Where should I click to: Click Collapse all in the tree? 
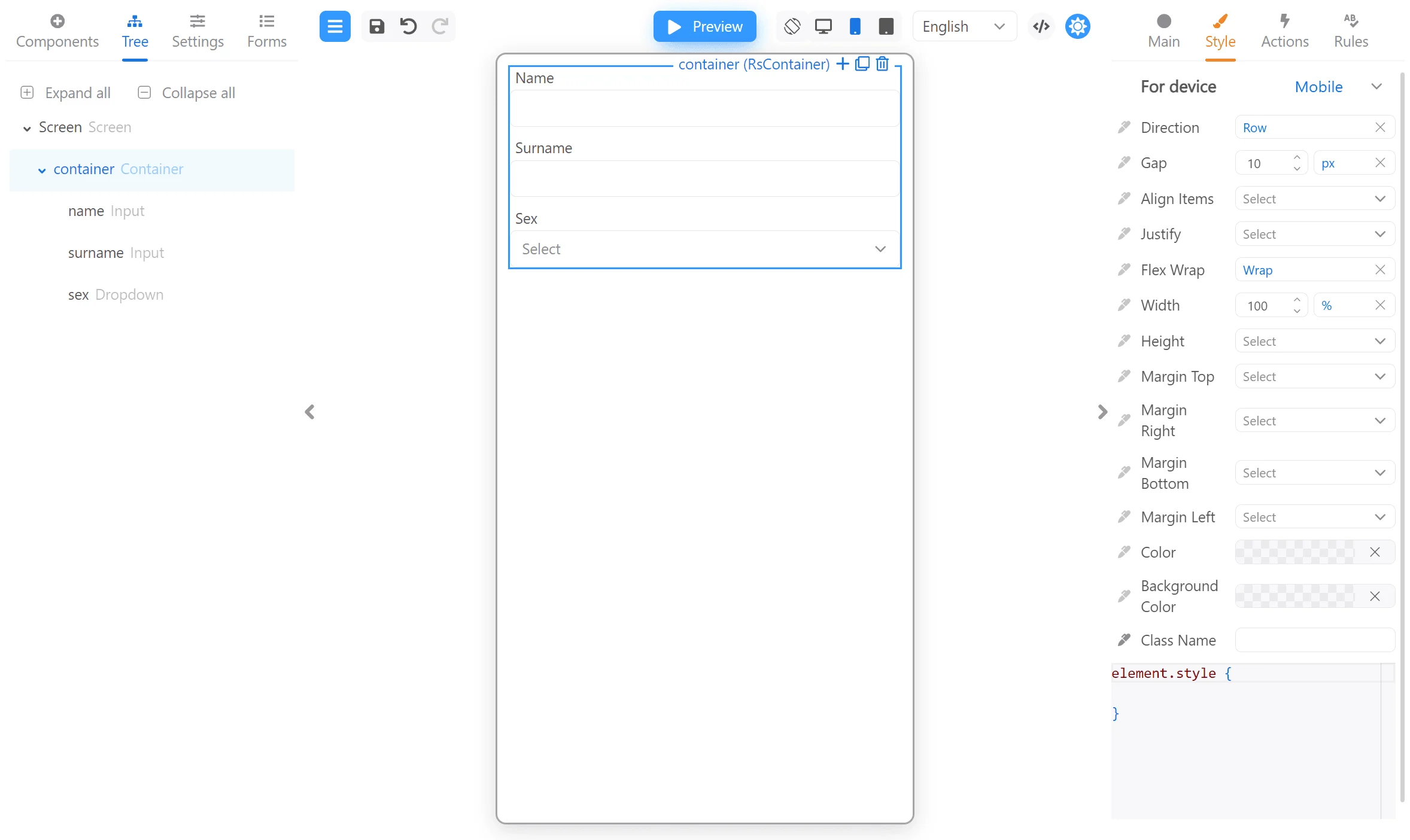coord(186,93)
